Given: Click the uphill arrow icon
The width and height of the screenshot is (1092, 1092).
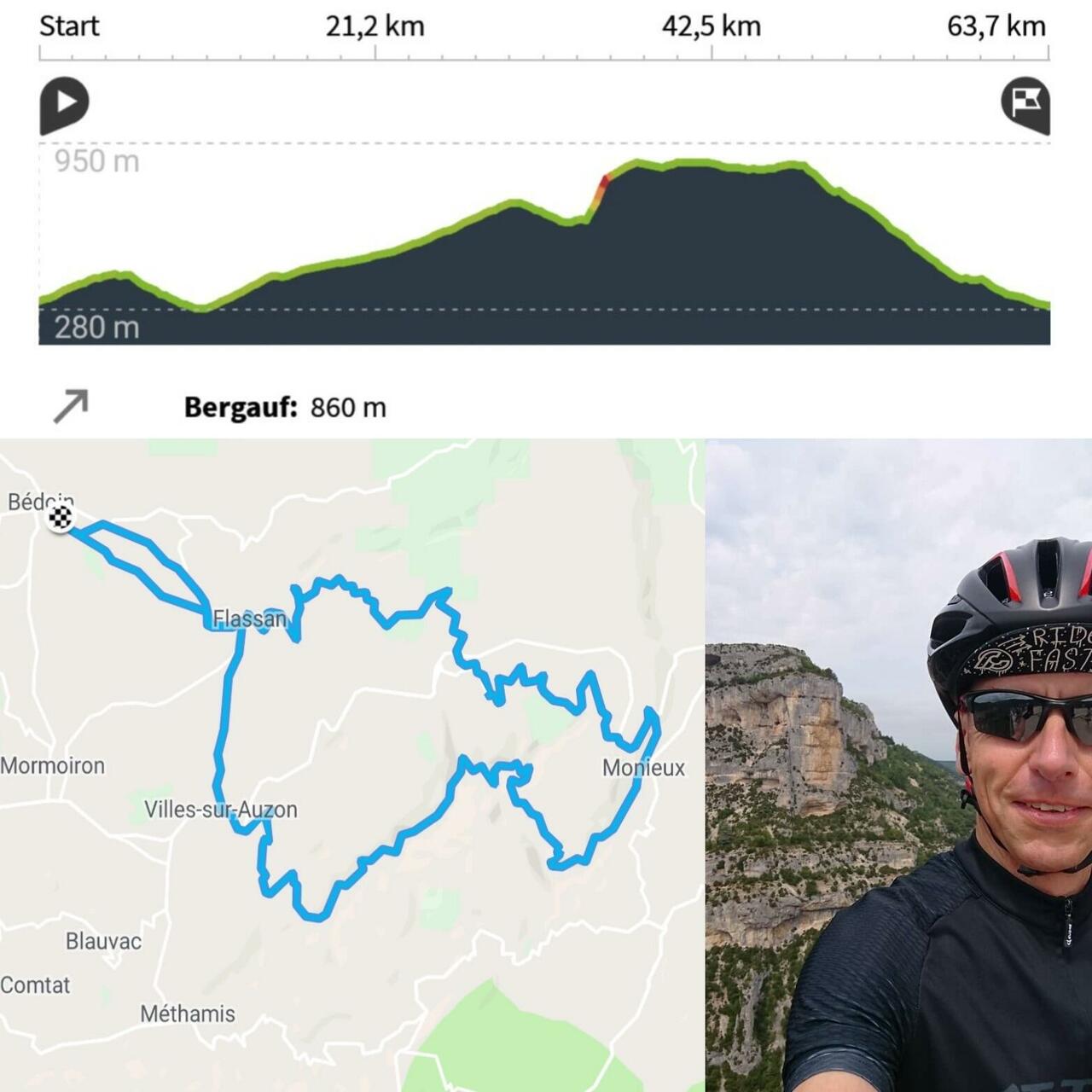Looking at the screenshot, I should click(x=71, y=406).
